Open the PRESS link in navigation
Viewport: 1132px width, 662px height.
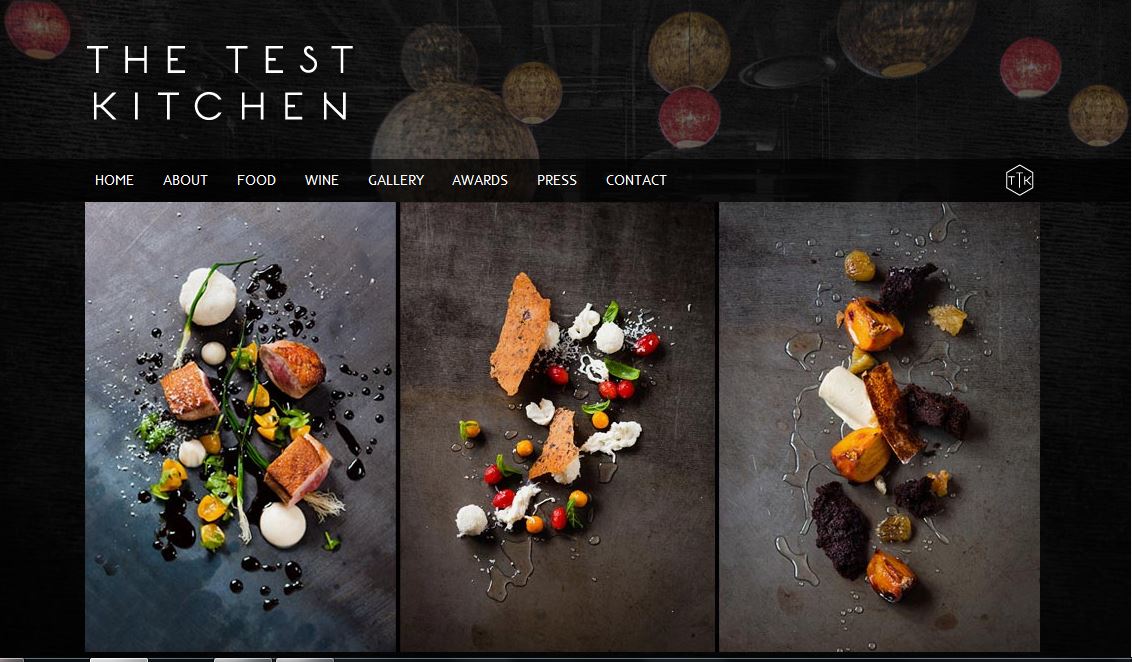(x=557, y=180)
